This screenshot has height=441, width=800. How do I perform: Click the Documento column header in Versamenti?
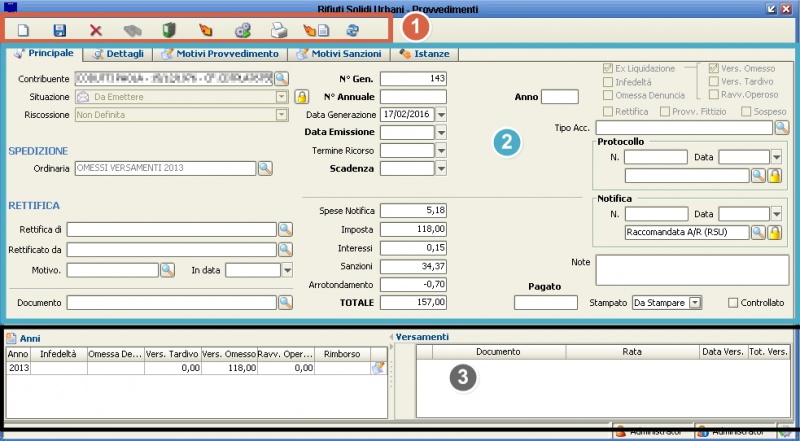[500, 353]
